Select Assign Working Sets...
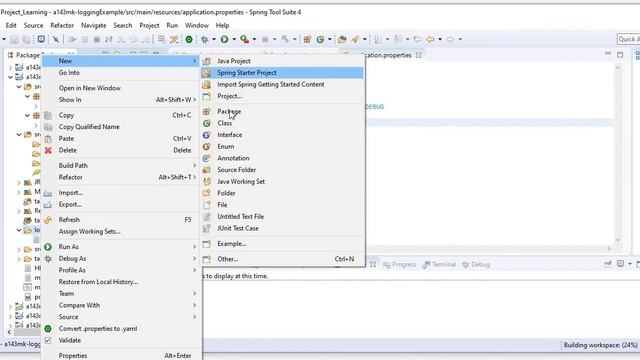The width and height of the screenshot is (640, 360). click(x=122, y=231)
